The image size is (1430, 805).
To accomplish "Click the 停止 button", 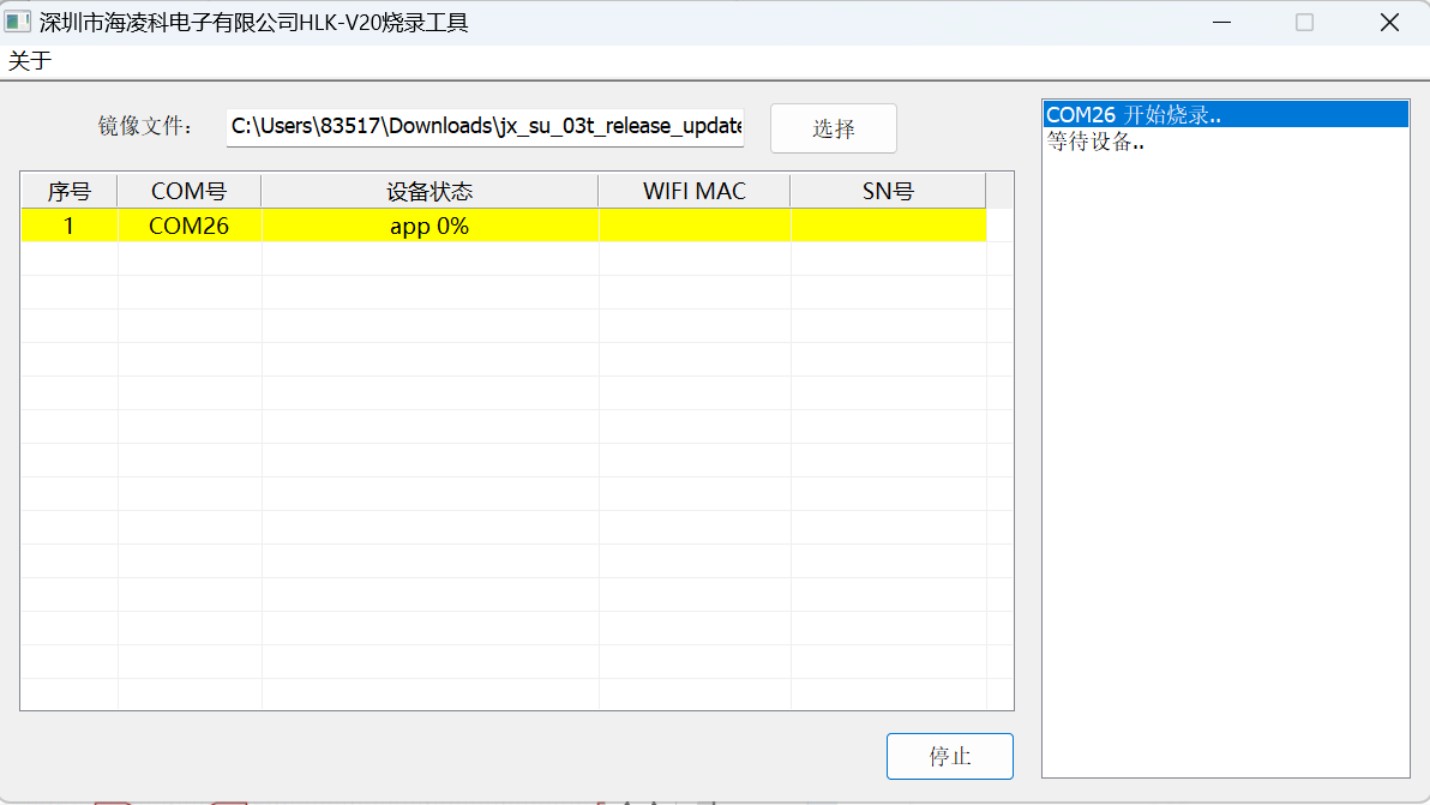I will (949, 756).
